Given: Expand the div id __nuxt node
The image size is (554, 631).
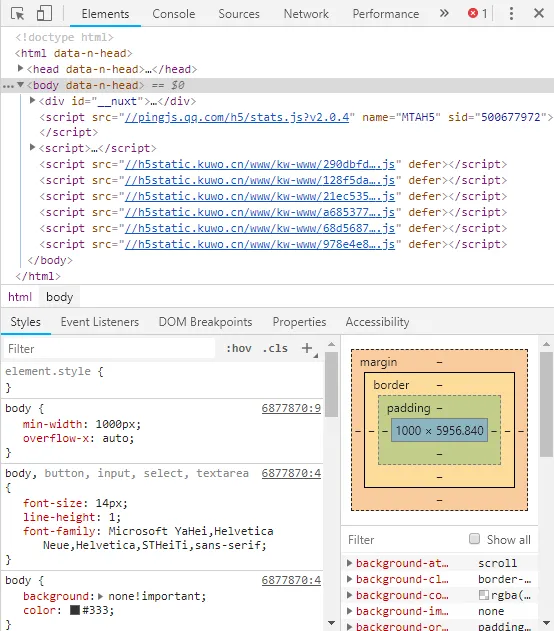Looking at the screenshot, I should [33, 101].
